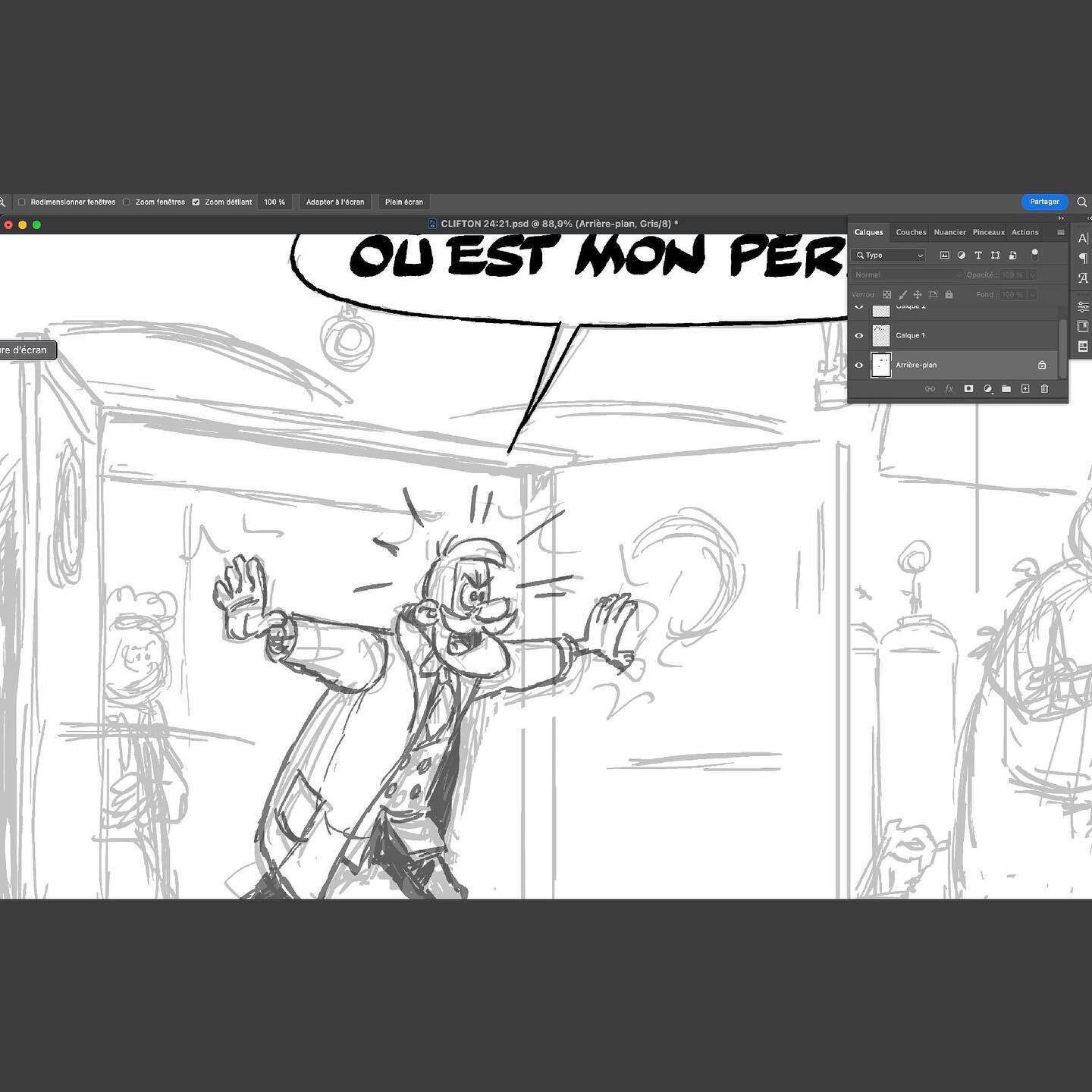This screenshot has height=1092, width=1092.
Task: Open the Paragraph panel icon
Action: [x=1083, y=259]
